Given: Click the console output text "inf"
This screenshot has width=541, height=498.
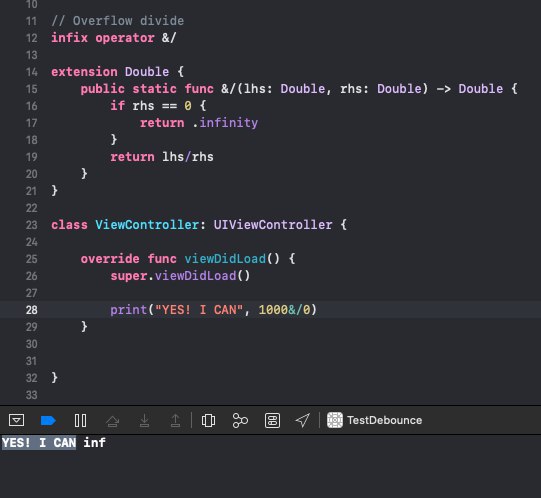Looking at the screenshot, I should click(94, 442).
